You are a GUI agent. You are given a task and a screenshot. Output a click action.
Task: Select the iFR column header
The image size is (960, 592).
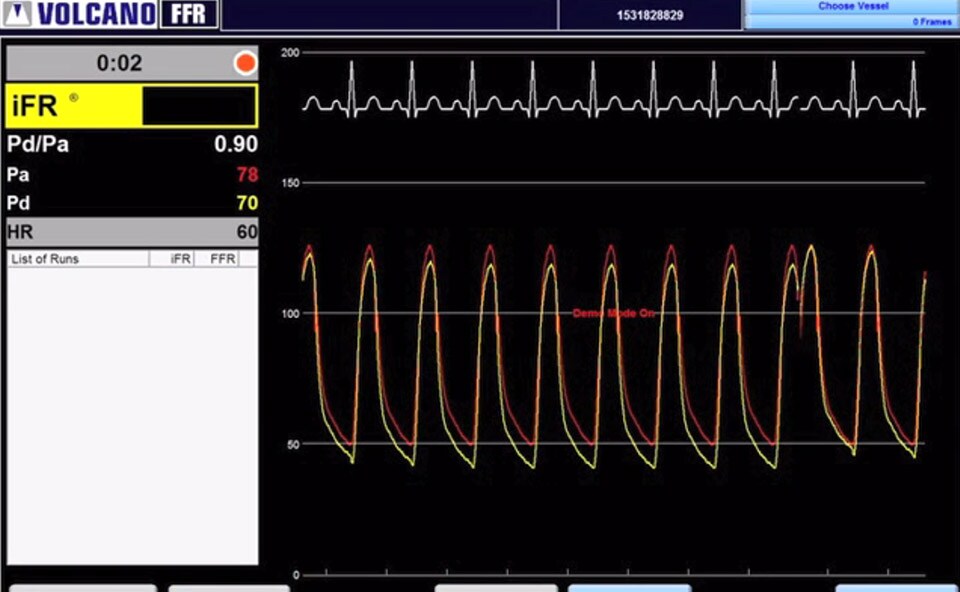point(181,258)
